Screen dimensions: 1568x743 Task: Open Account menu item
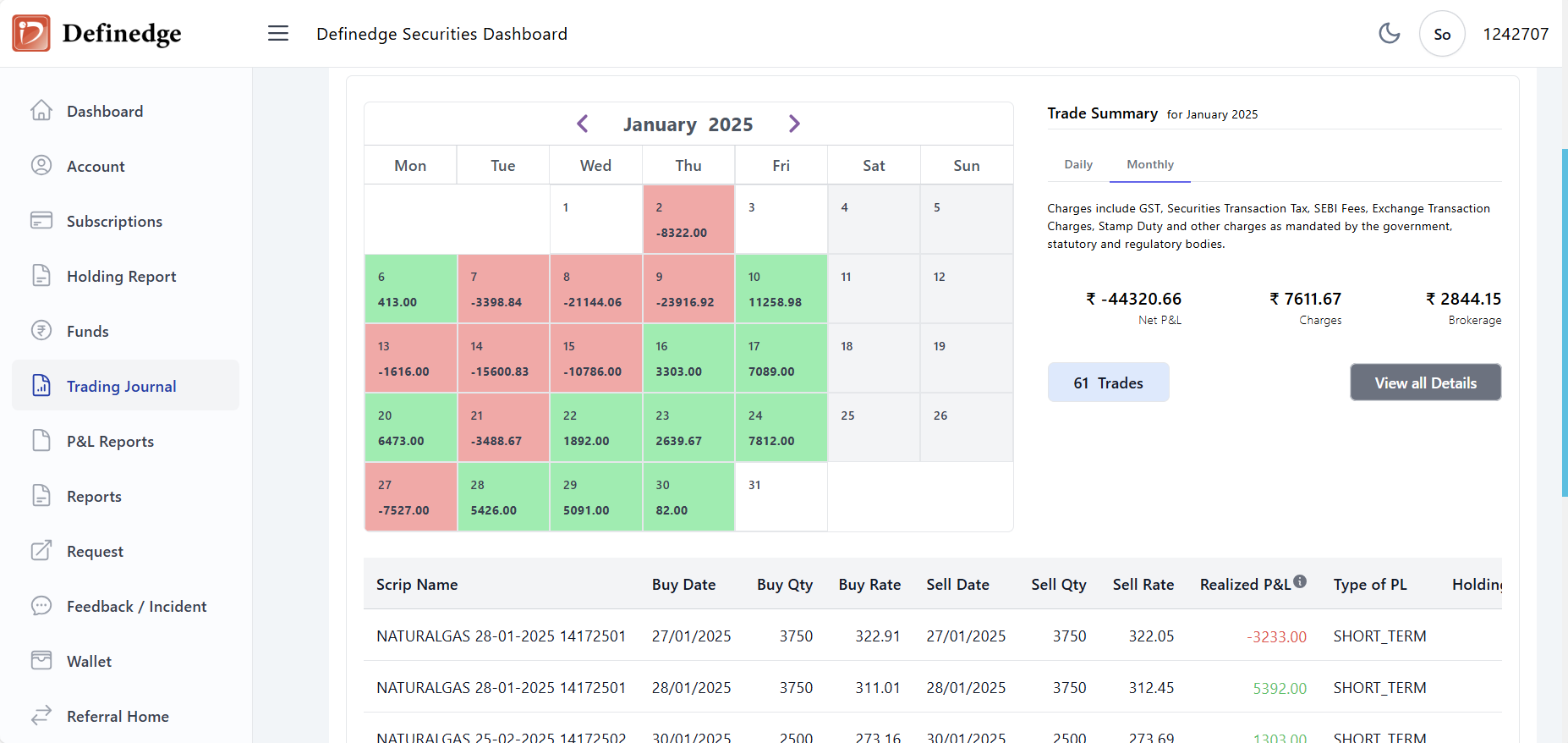tap(125, 166)
